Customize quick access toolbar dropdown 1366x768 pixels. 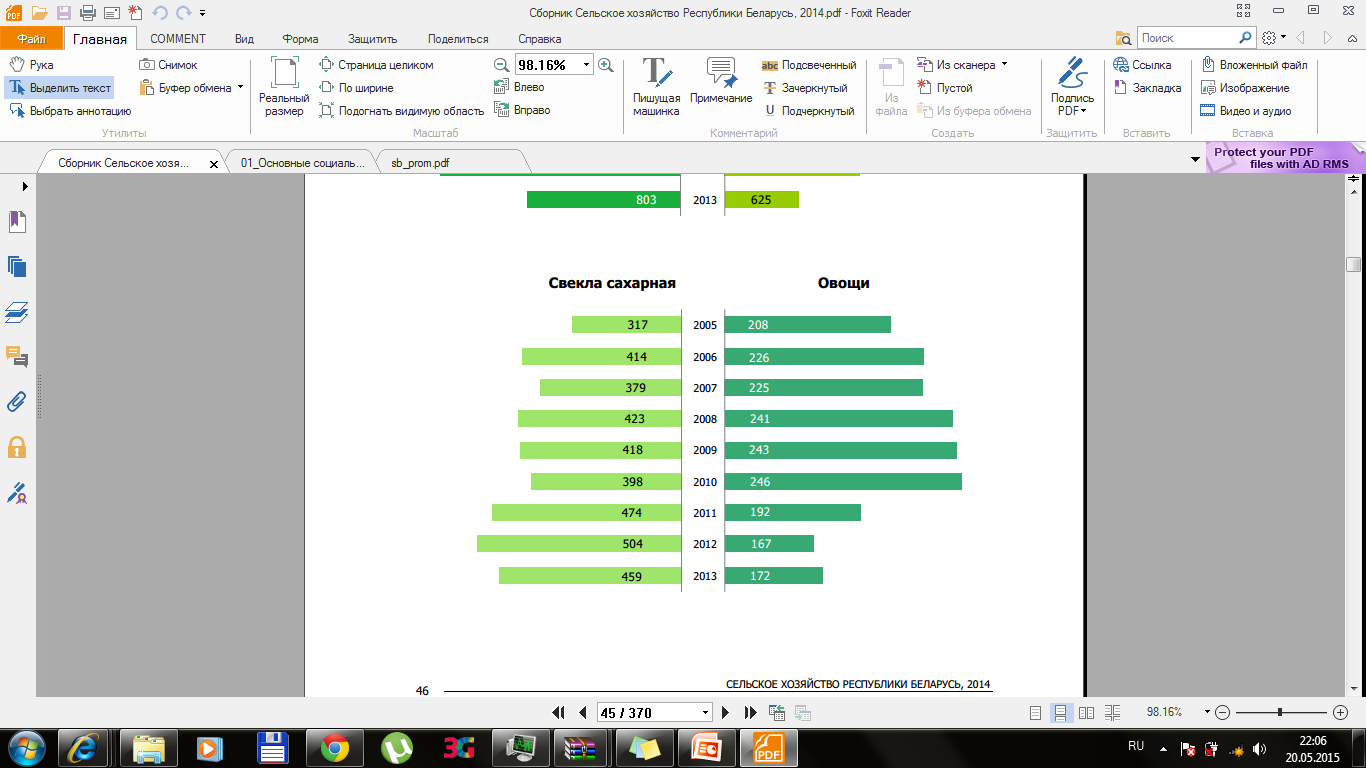coord(203,13)
